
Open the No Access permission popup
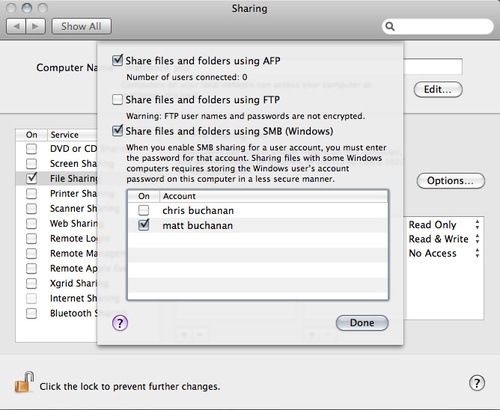444,253
